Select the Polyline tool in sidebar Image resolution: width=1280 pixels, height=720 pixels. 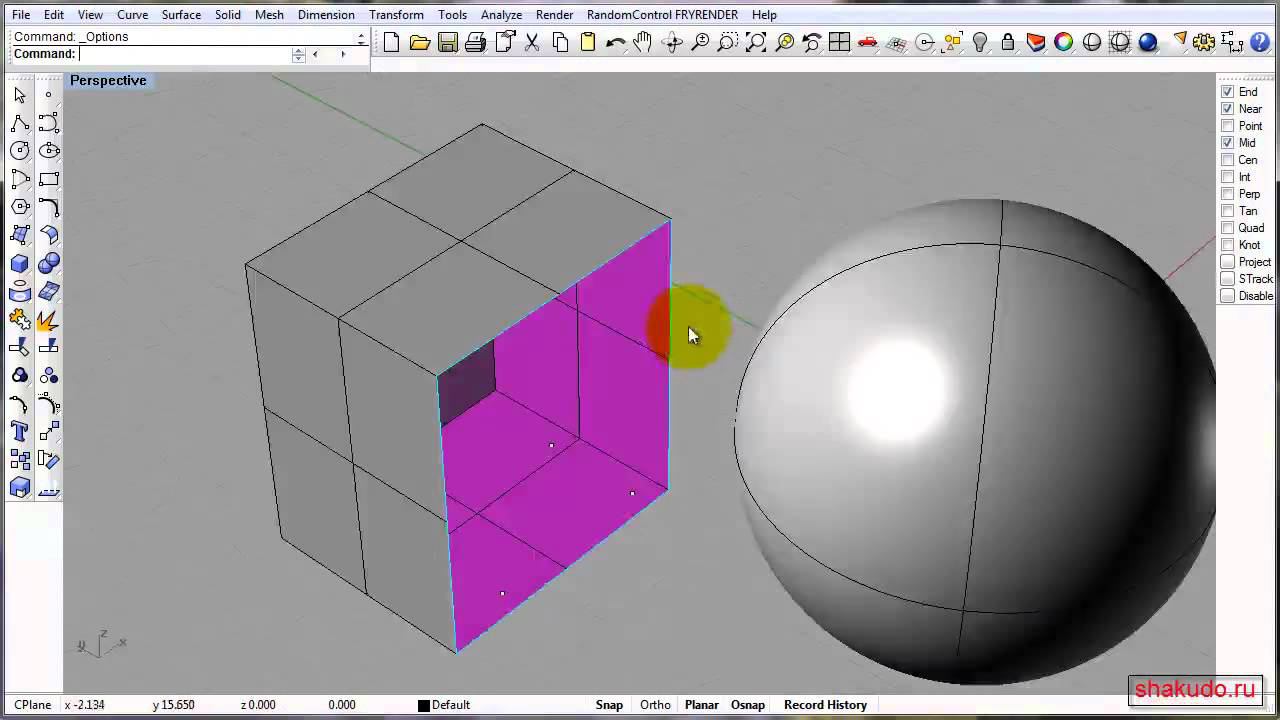pyautogui.click(x=19, y=123)
